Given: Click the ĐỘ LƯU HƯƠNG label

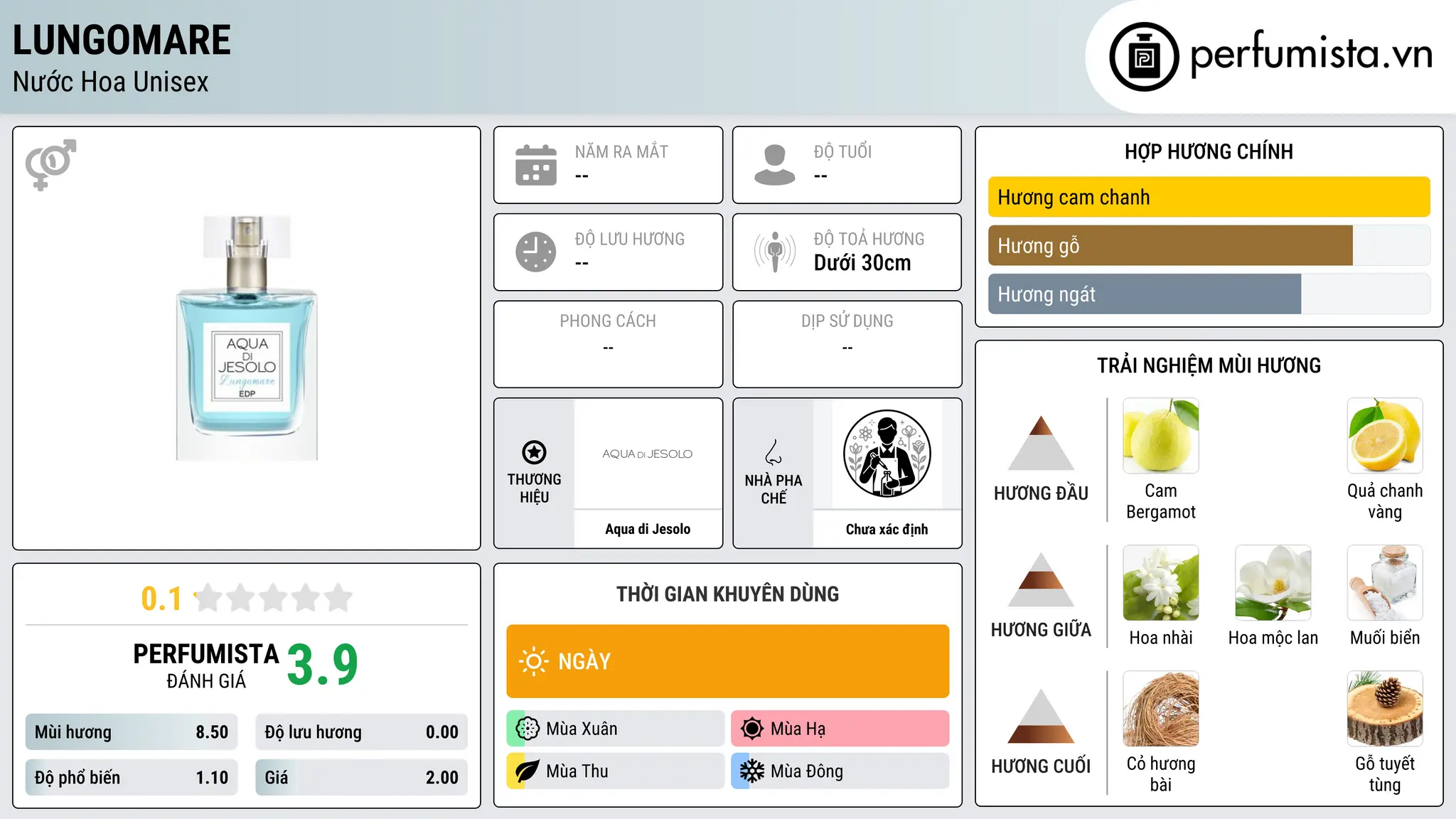Looking at the screenshot, I should tap(630, 239).
